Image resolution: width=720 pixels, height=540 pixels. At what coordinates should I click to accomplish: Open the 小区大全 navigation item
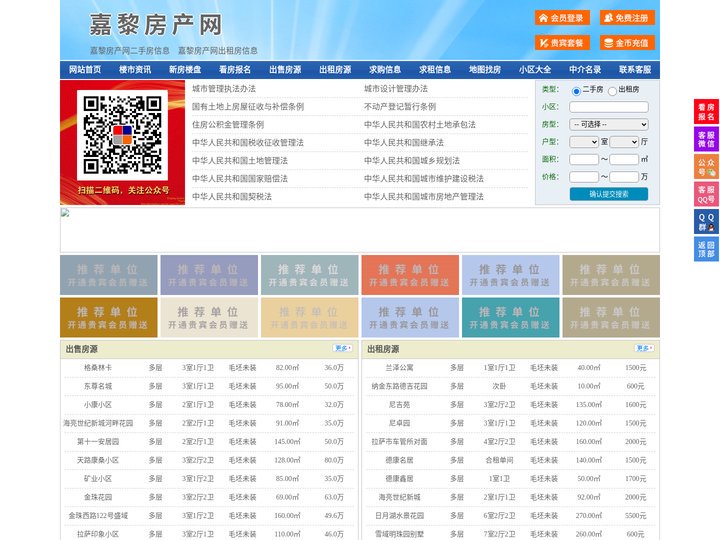535,70
